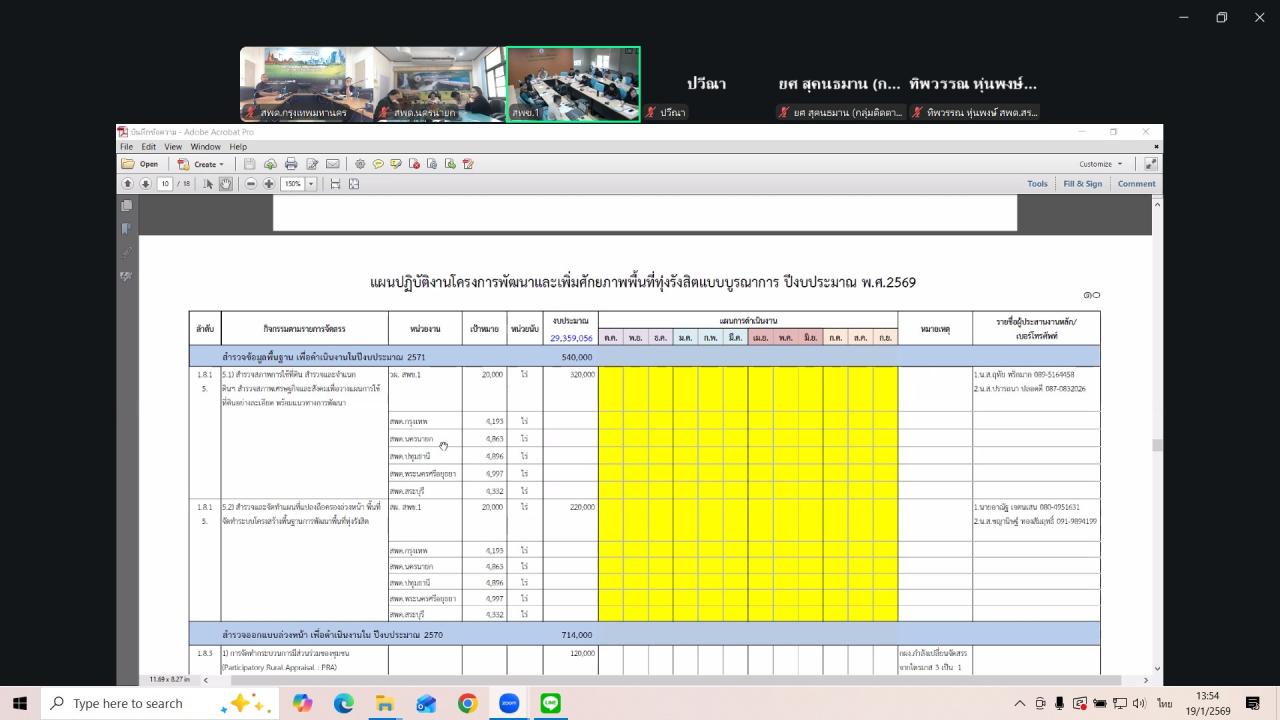Click the Next Page down arrow
1280x720 pixels.
click(145, 183)
